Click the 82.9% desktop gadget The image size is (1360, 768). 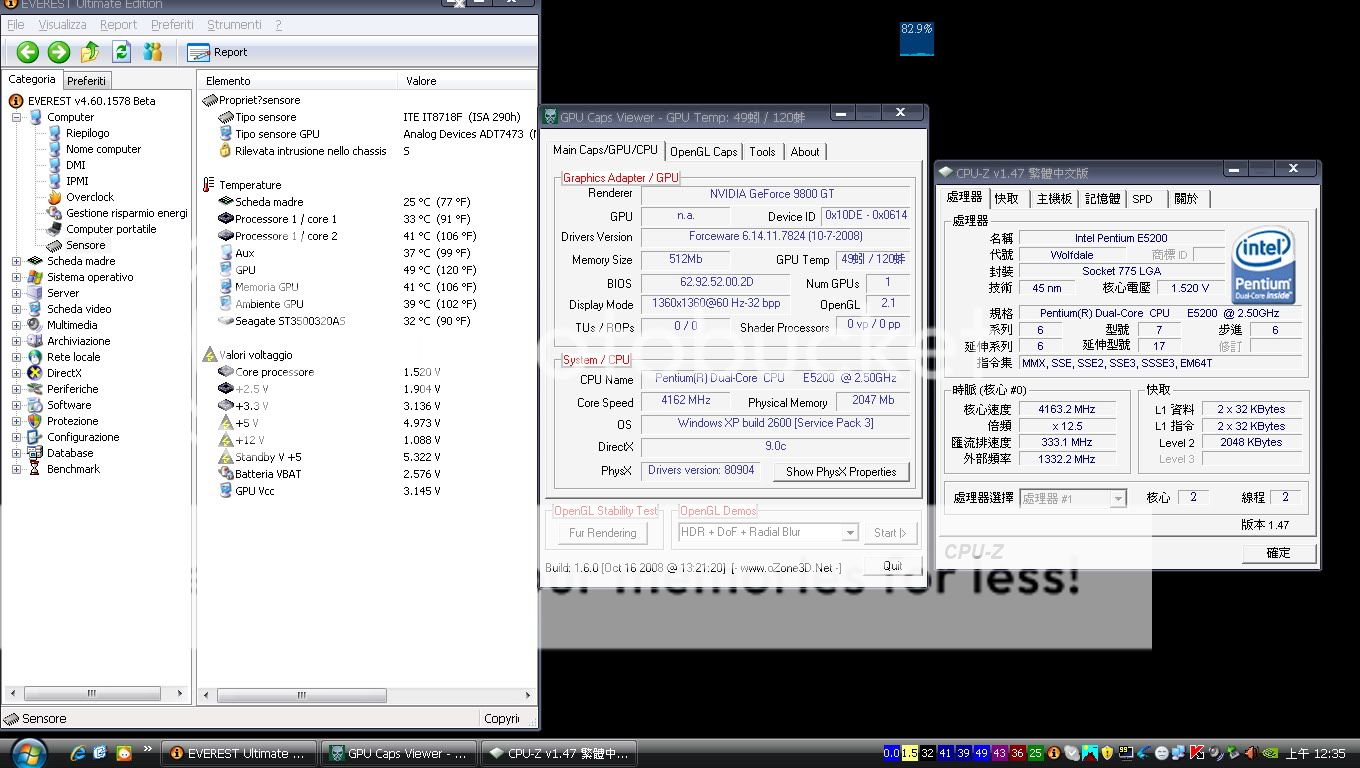tap(916, 38)
